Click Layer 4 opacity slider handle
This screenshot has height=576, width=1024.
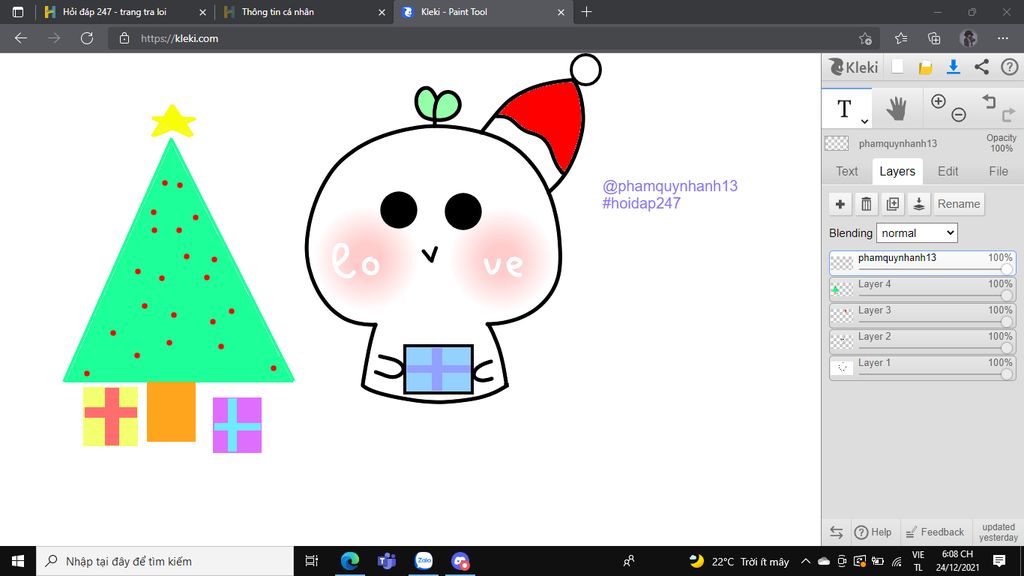(x=1006, y=295)
